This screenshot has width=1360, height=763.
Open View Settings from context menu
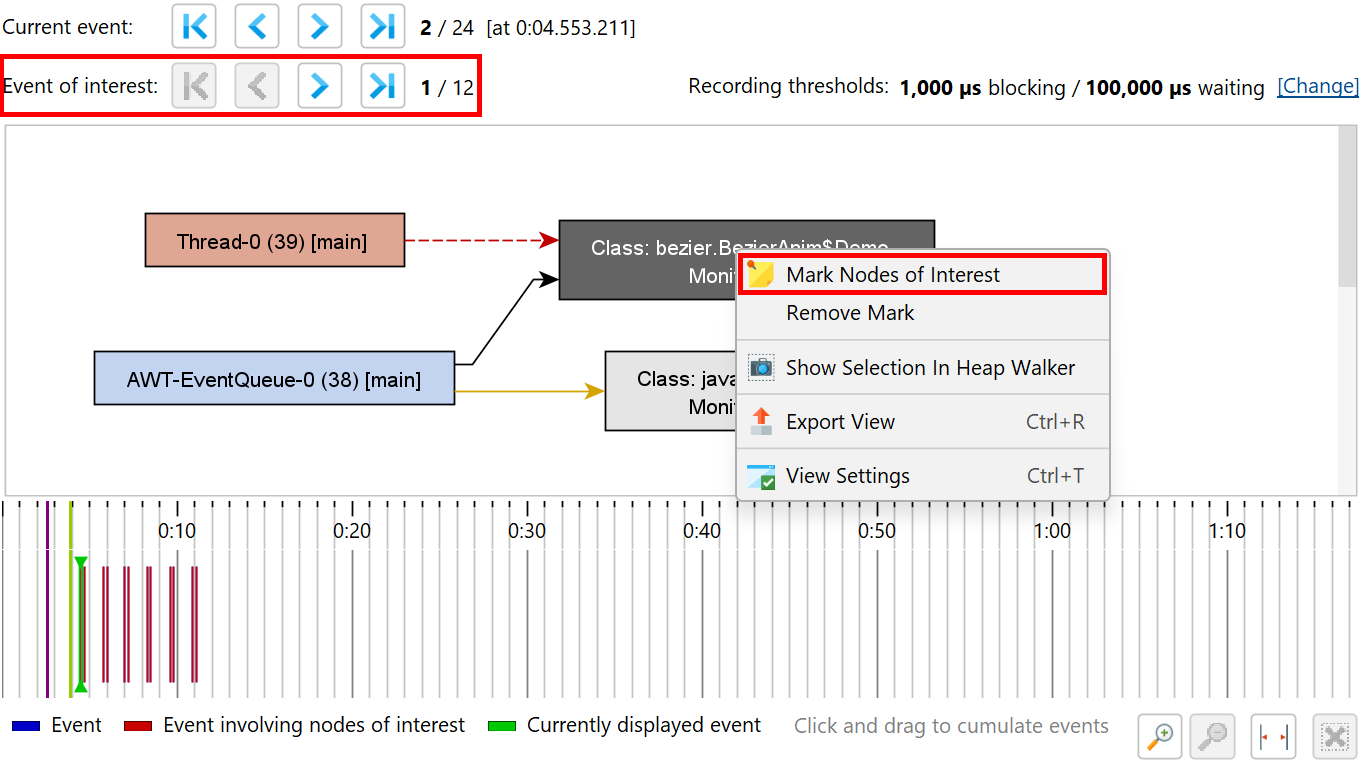click(922, 476)
